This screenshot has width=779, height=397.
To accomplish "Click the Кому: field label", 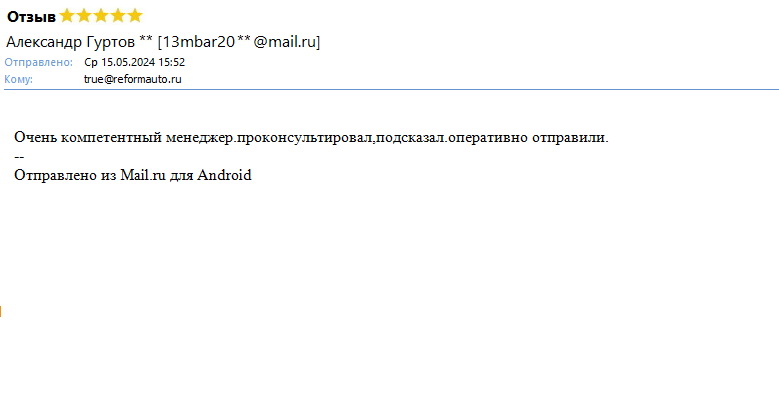I will [18, 79].
